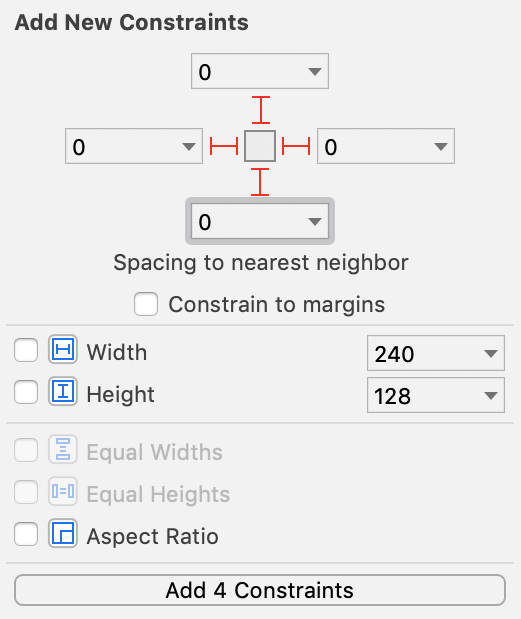This screenshot has width=521, height=619.
Task: Click the Add 4 Constraints button
Action: (260, 590)
